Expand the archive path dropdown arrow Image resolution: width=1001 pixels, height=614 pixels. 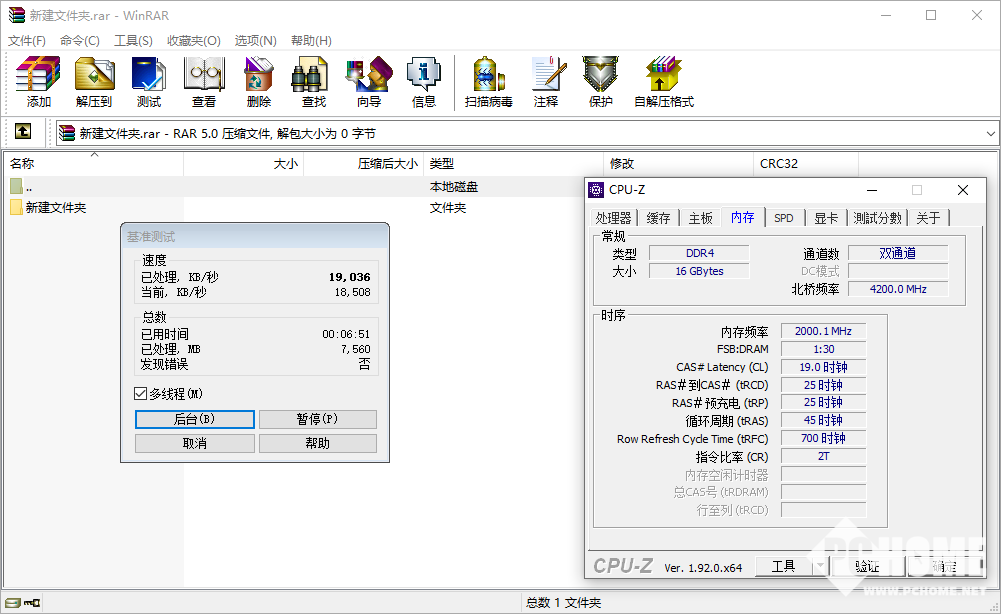tap(990, 133)
